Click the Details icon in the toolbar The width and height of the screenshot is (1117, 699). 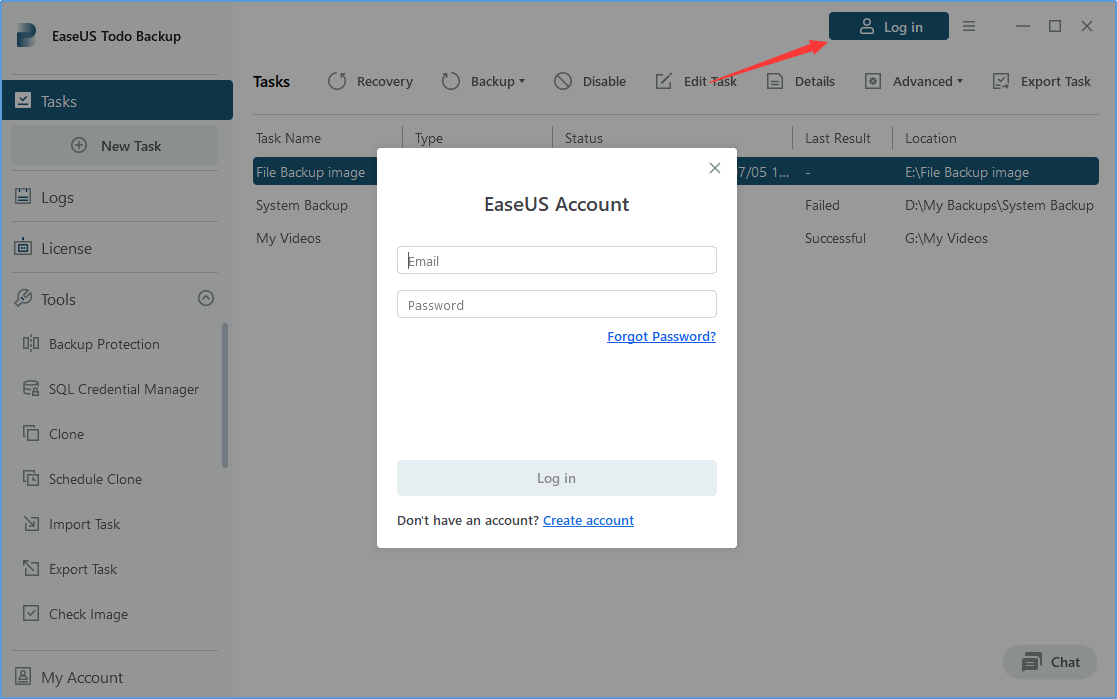[800, 81]
